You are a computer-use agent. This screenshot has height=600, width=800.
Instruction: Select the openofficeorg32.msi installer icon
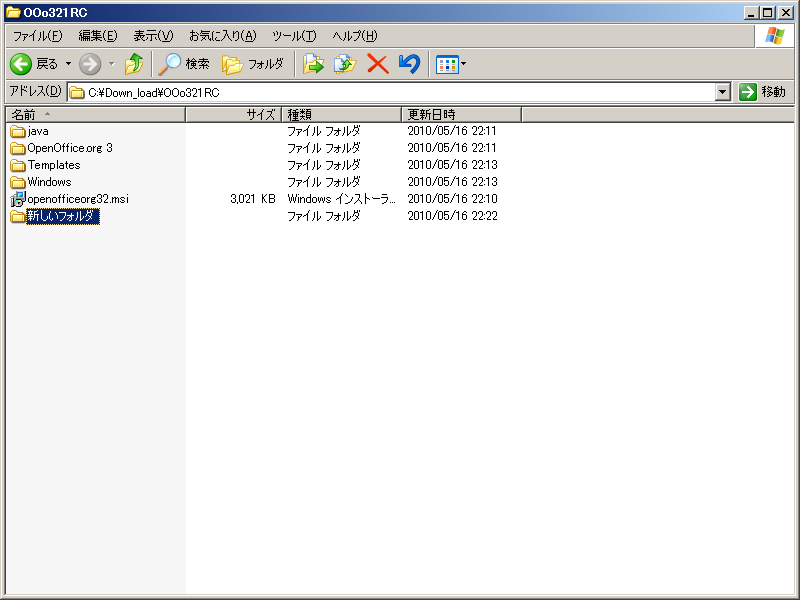[18, 199]
